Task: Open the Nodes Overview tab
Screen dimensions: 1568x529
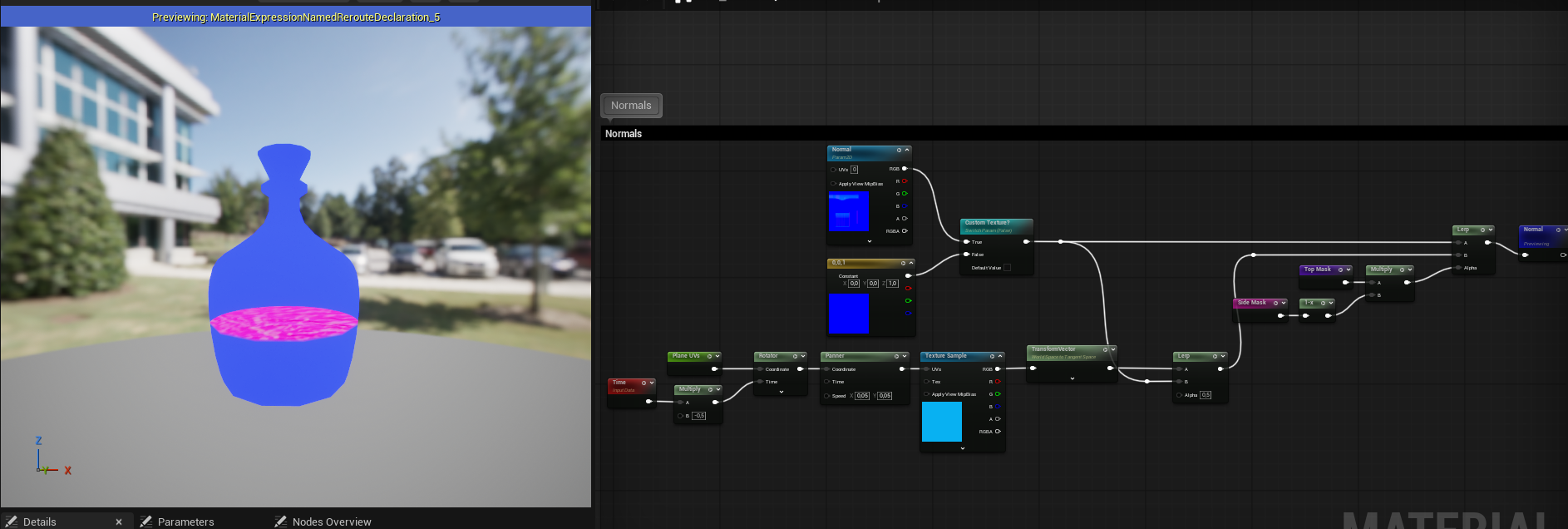Action: click(x=332, y=522)
